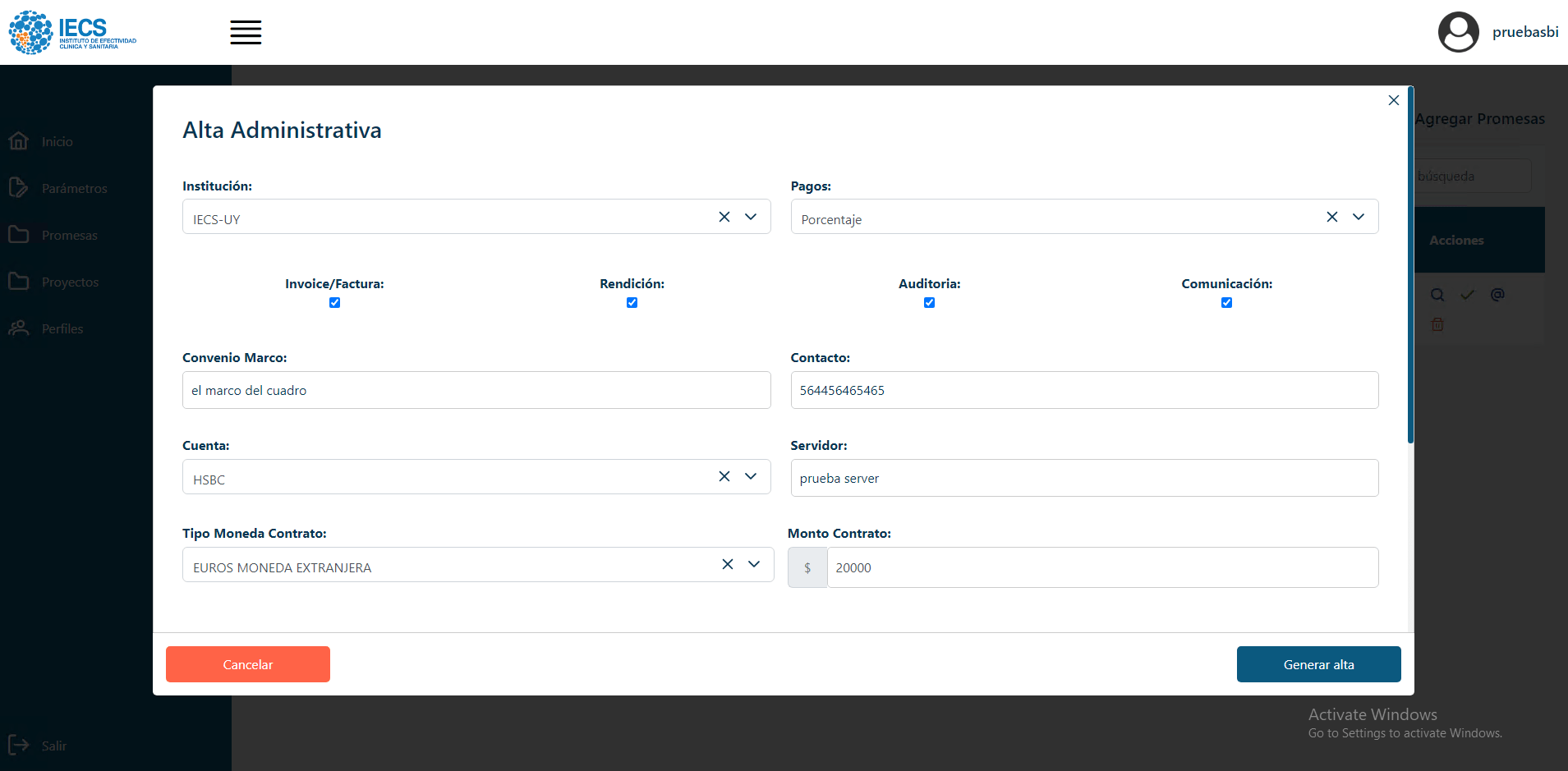
Task: Click the Generar alta button
Action: click(x=1318, y=664)
